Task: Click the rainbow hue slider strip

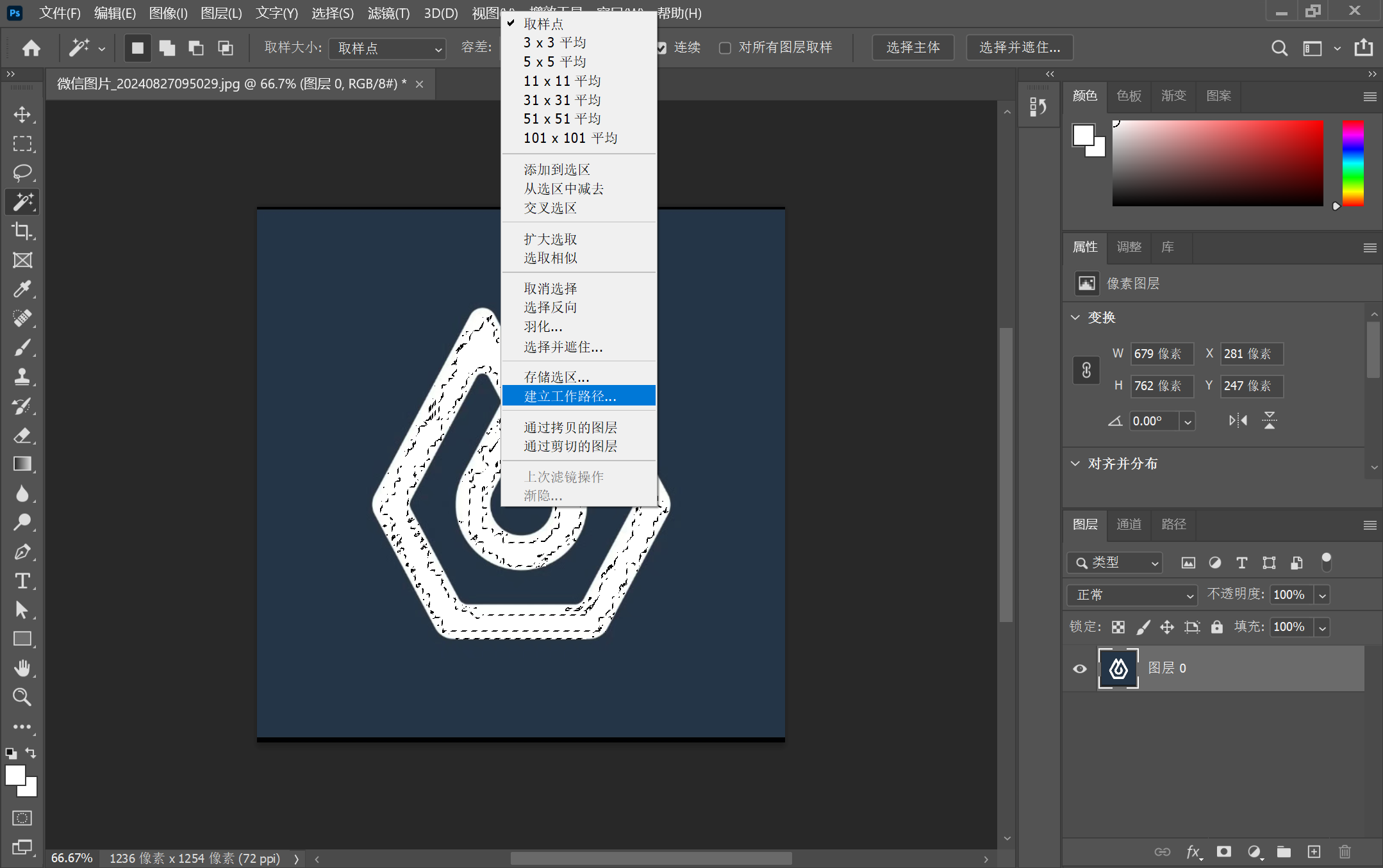Action: coord(1353,163)
